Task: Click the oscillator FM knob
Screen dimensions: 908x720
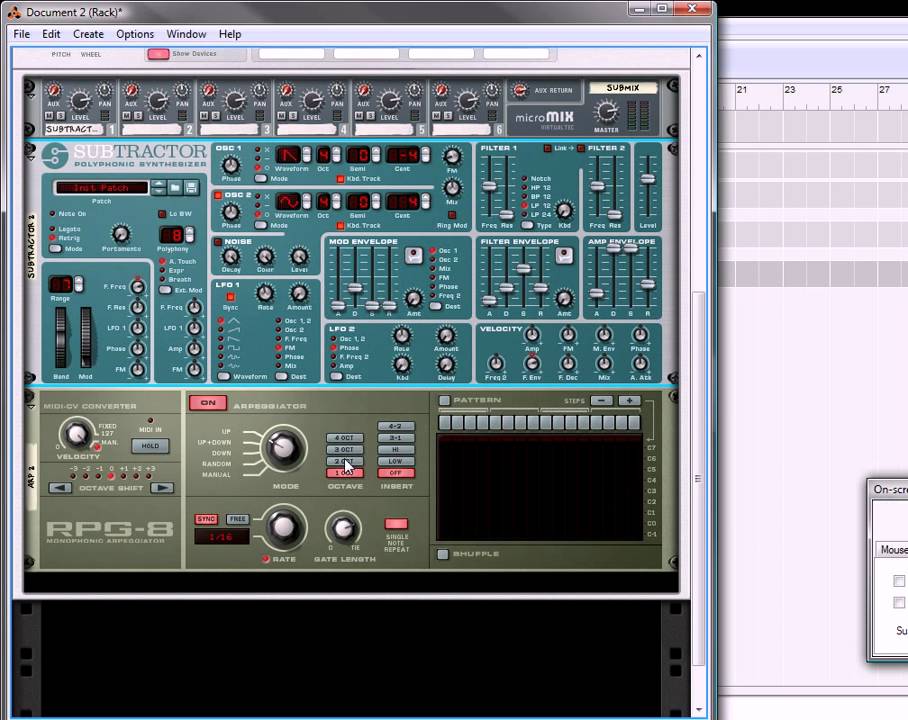Action: click(452, 156)
